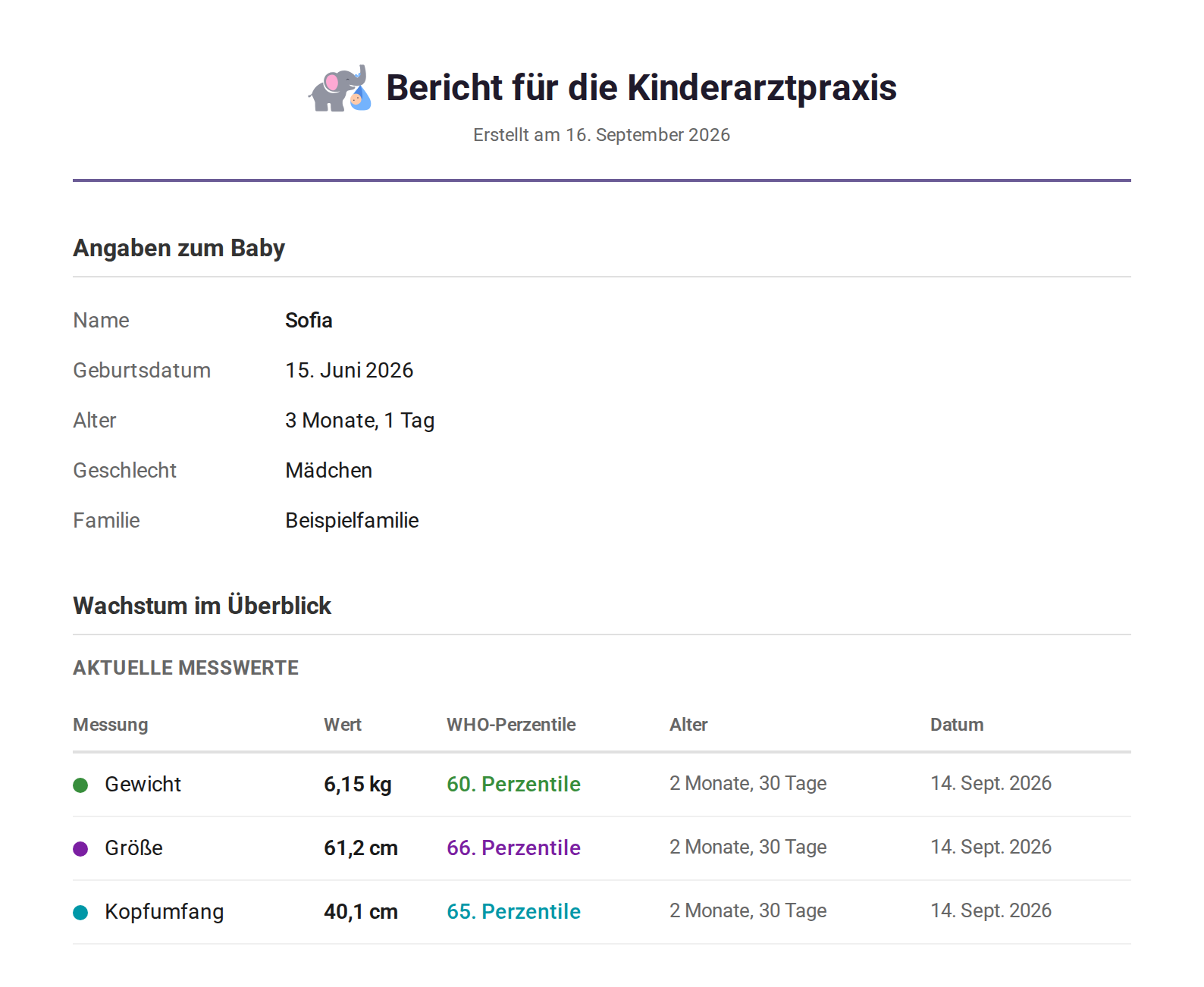Click the Name label
Screen dimensions: 1204x987
[101, 320]
